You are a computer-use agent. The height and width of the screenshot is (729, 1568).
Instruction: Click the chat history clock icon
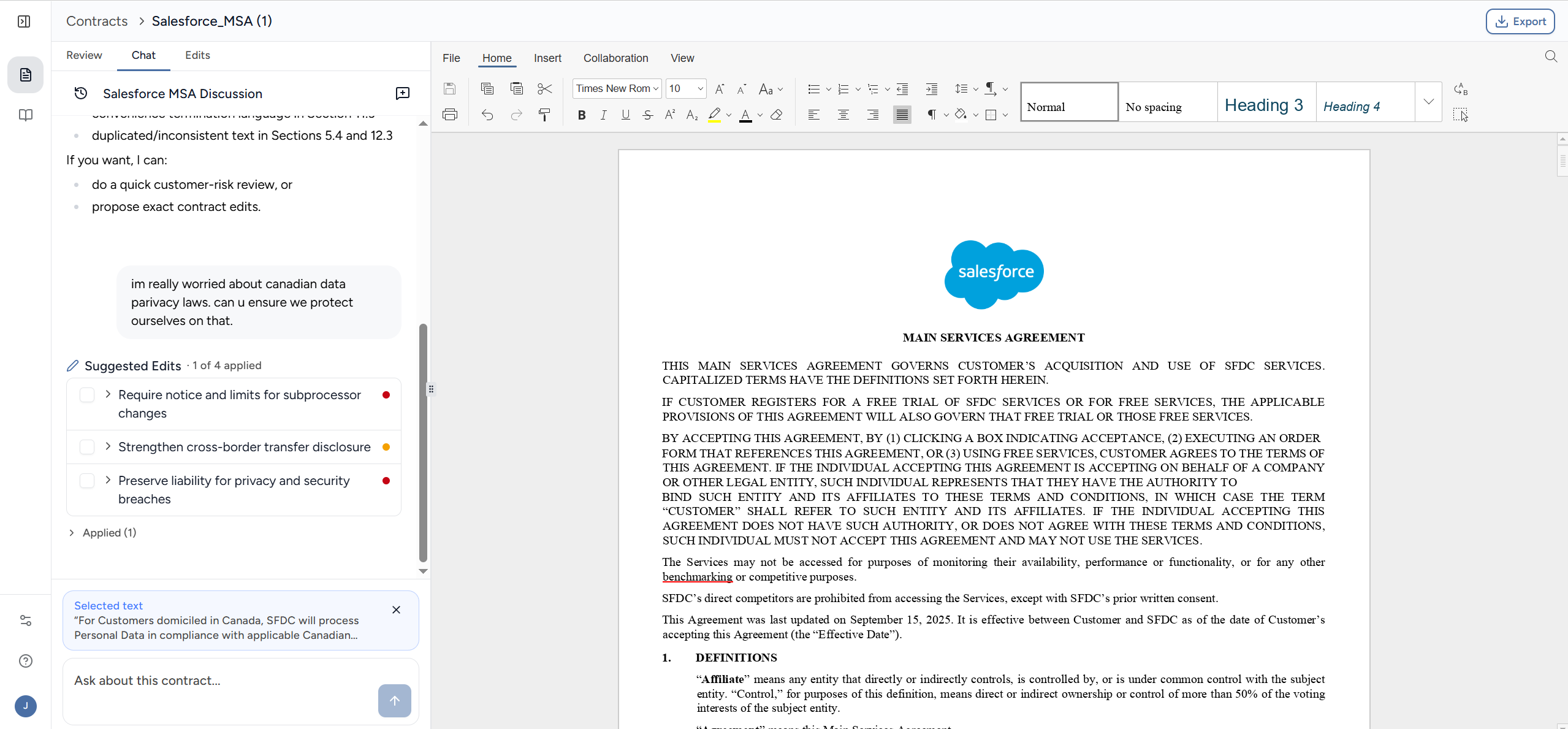[x=81, y=93]
